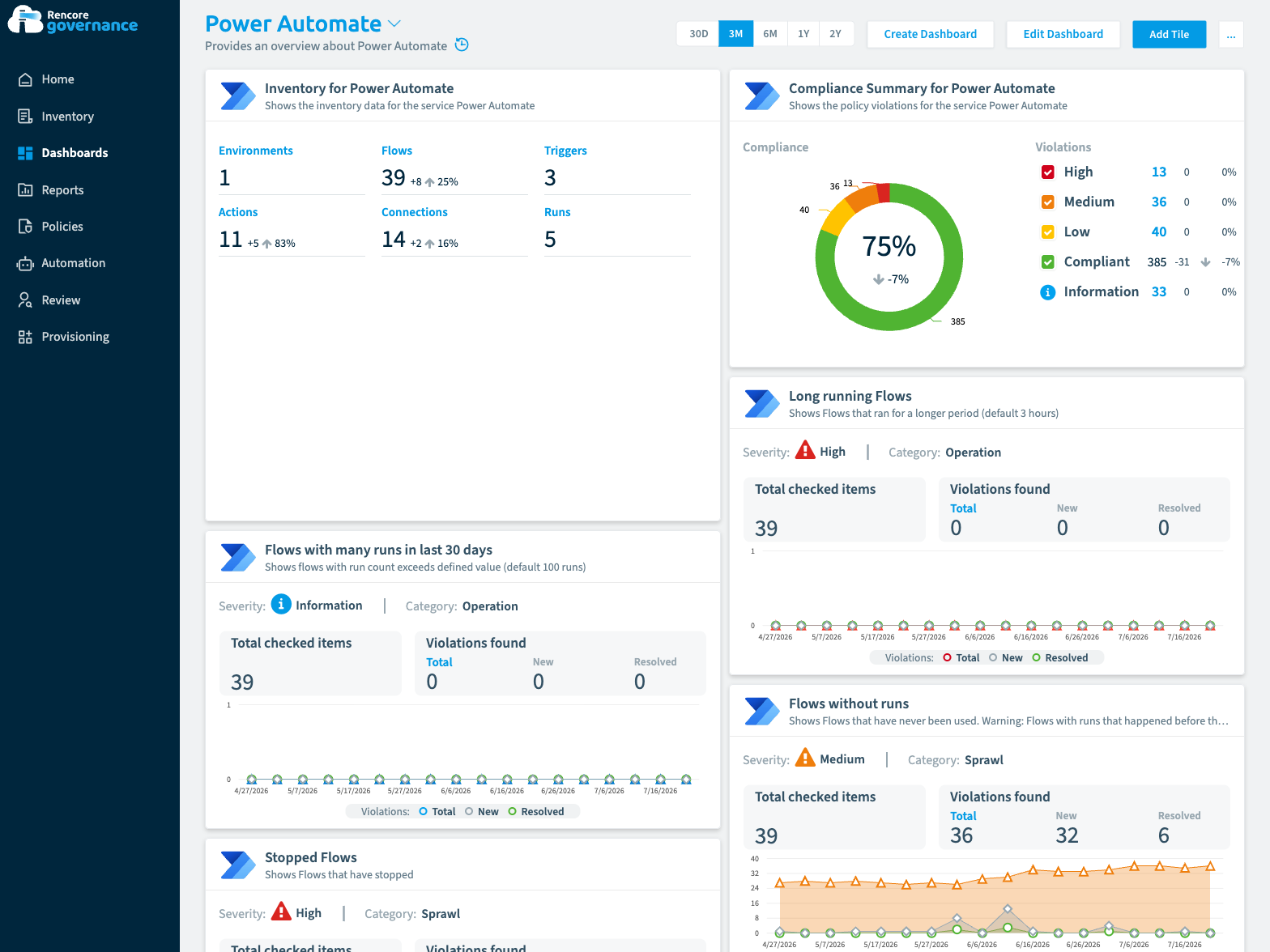Select the 1Y time range
This screenshot has height=952, width=1270.
pos(803,34)
